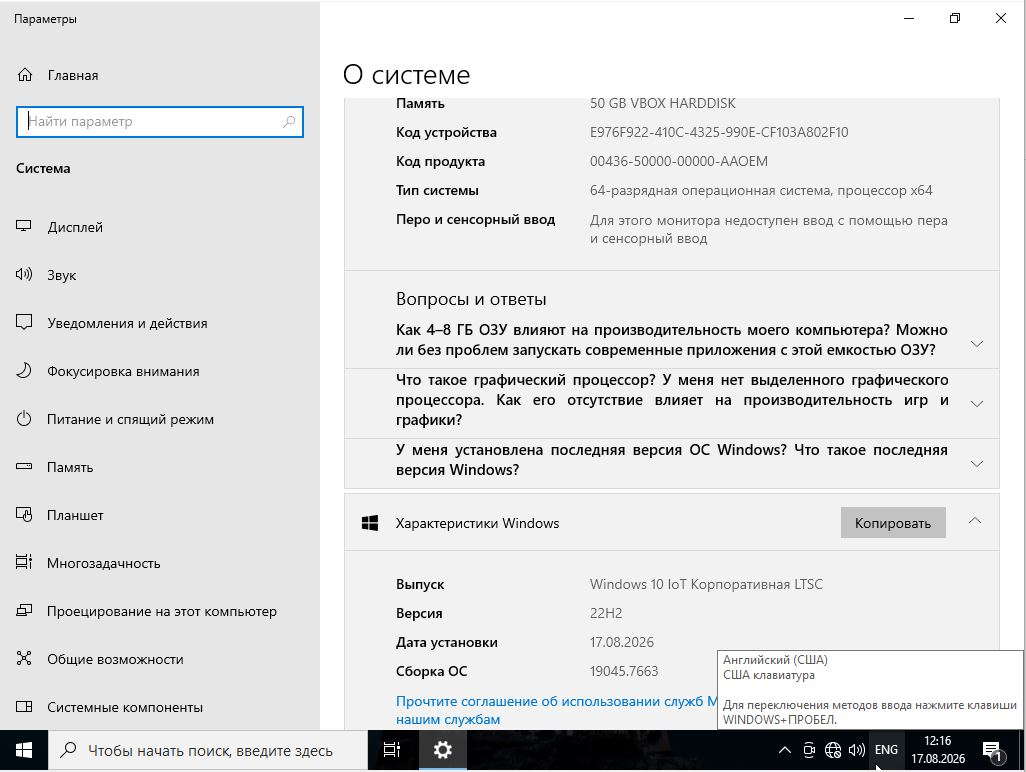Open the Windows Start menu
This screenshot has width=1026, height=772.
[x=24, y=750]
